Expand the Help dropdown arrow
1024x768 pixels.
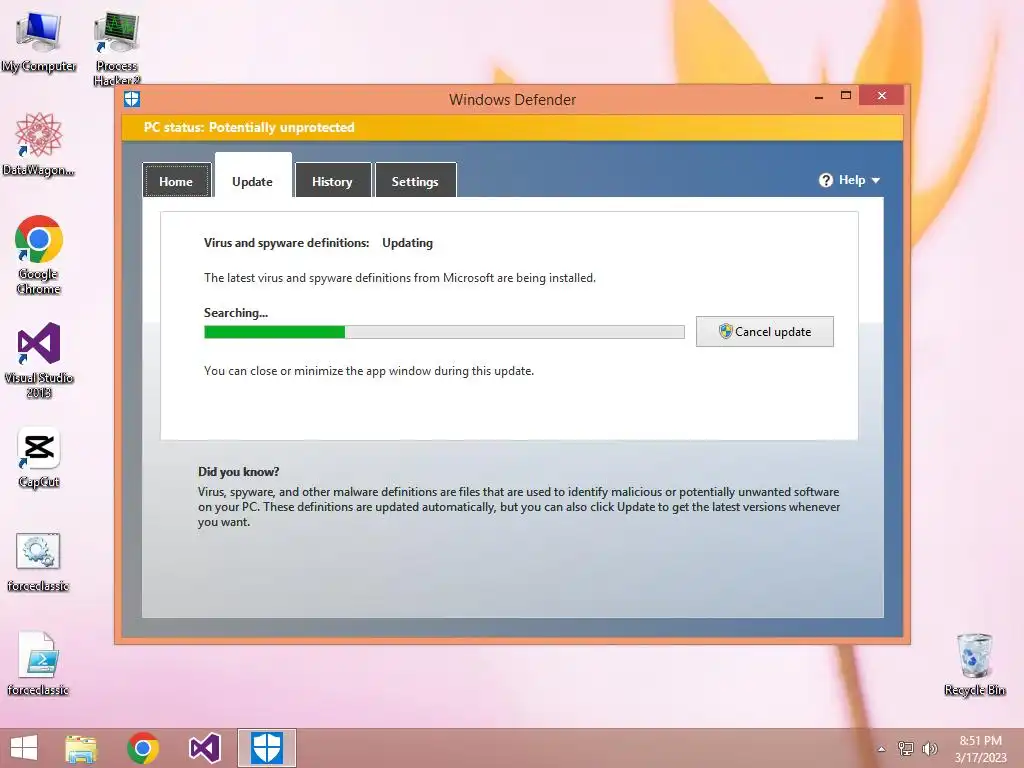[876, 180]
